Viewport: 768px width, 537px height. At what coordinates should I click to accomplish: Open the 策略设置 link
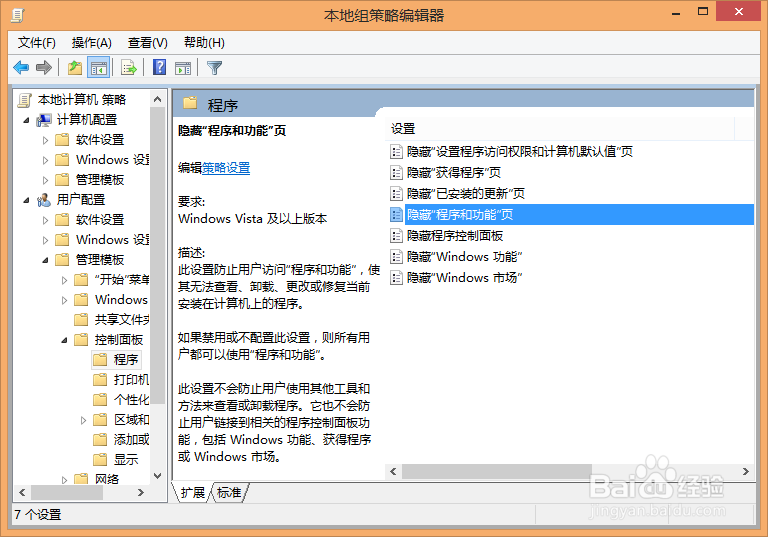226,168
